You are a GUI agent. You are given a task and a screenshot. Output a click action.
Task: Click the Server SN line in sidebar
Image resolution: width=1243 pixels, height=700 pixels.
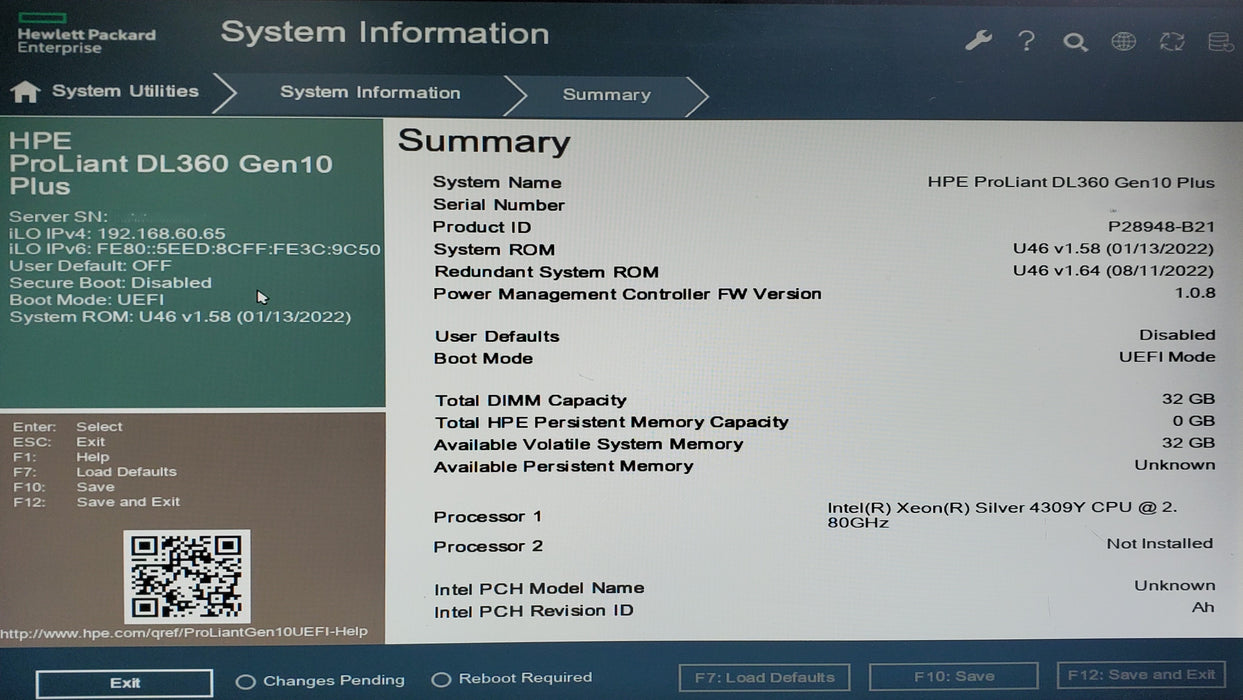pos(58,216)
